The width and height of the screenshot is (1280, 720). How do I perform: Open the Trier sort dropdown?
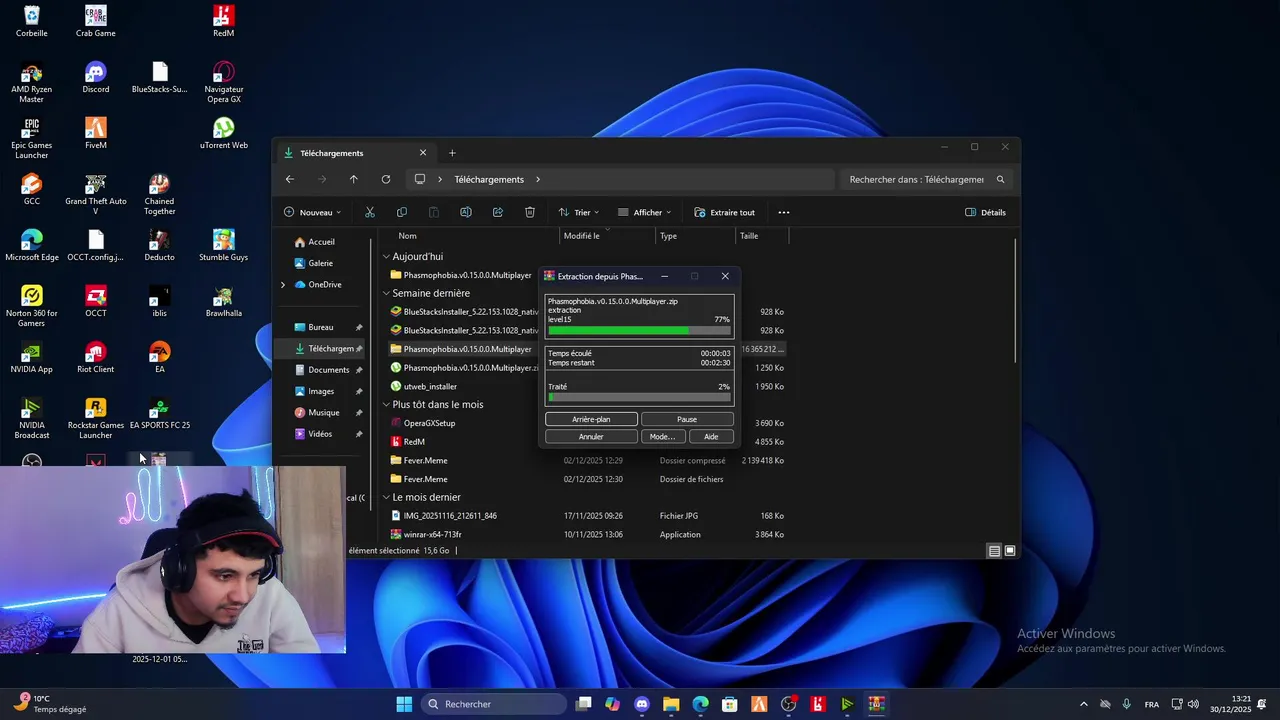(x=579, y=212)
